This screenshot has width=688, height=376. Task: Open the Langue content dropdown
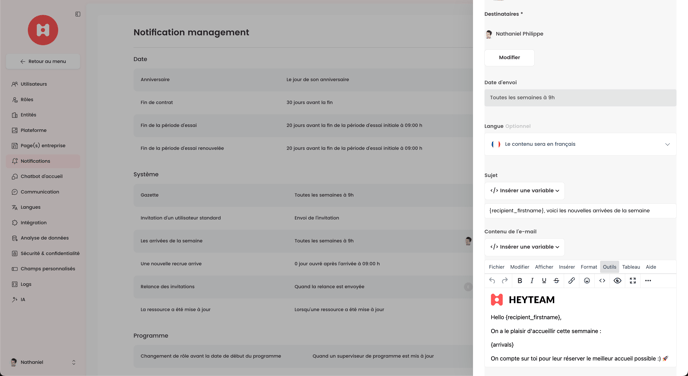pos(580,144)
